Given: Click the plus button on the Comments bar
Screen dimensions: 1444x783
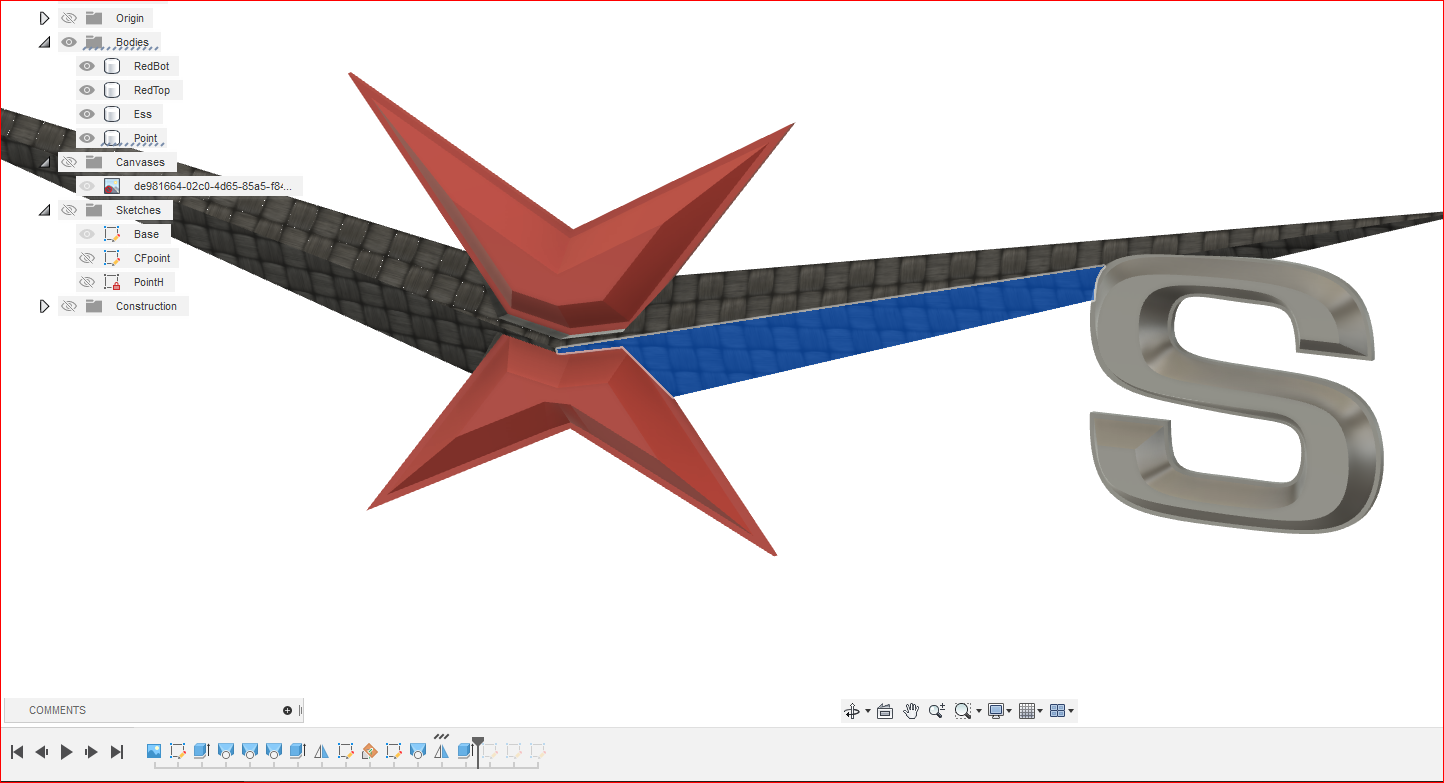Looking at the screenshot, I should tap(288, 710).
